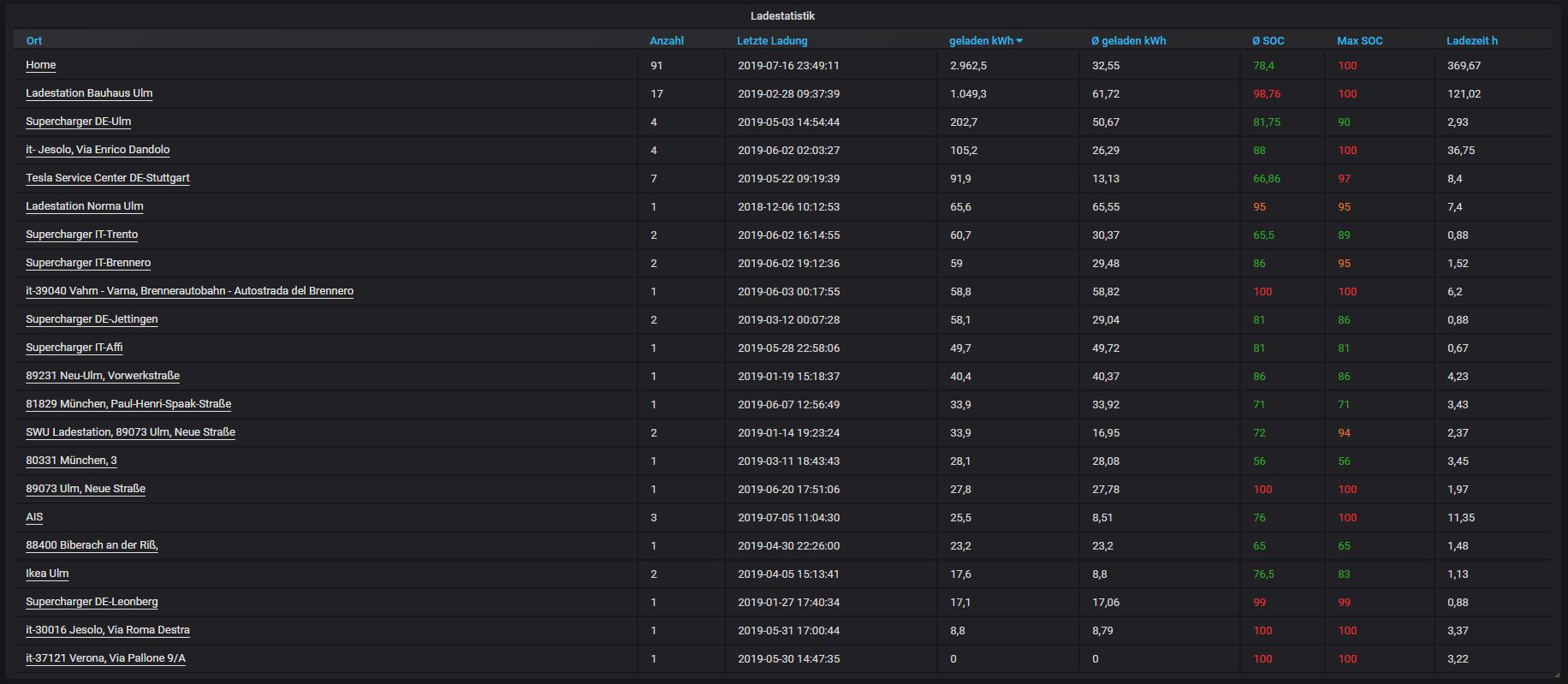
Task: Select date 2019-06-07 12:56:49
Action: 788,404
